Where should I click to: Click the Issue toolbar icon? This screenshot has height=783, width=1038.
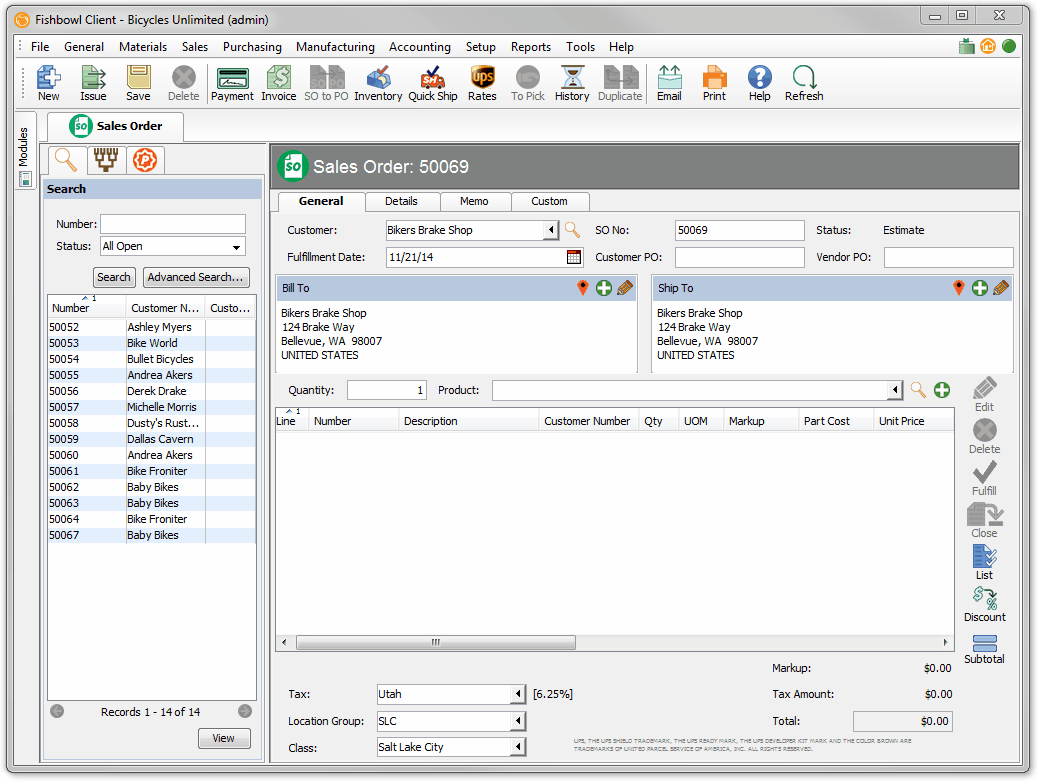[x=93, y=83]
